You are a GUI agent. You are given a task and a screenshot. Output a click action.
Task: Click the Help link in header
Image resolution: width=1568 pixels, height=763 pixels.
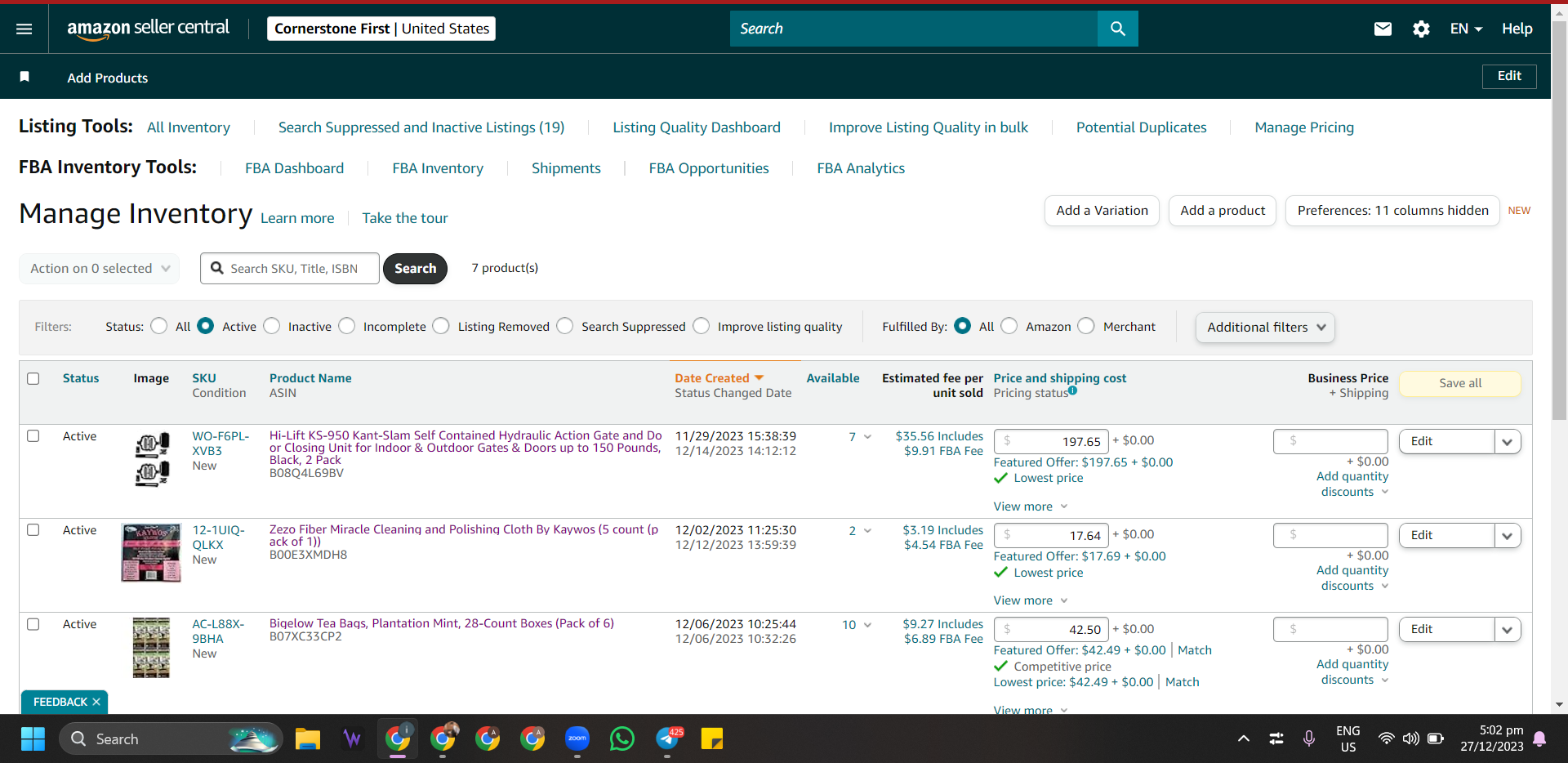pyautogui.click(x=1517, y=29)
